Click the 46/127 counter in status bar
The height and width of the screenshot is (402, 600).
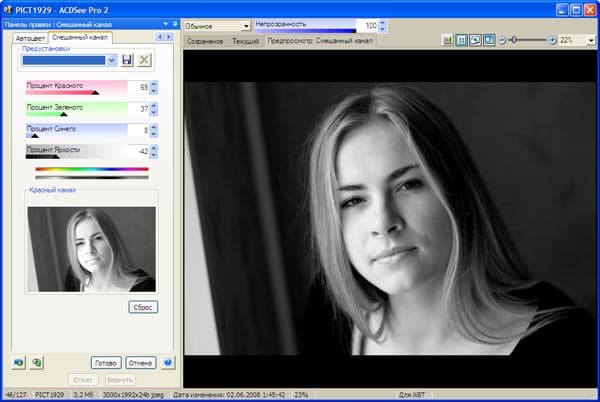pos(16,395)
